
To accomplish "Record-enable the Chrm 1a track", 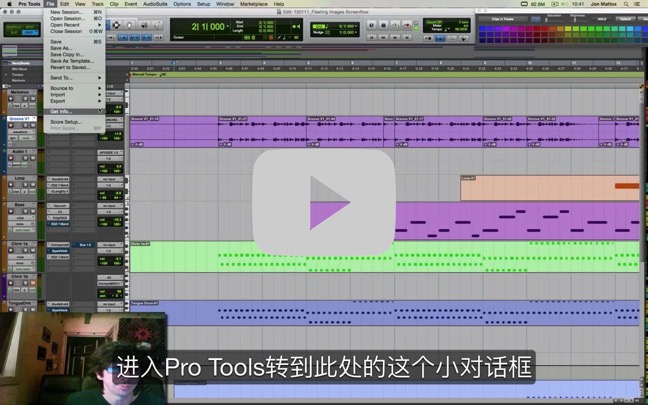I will (10, 251).
